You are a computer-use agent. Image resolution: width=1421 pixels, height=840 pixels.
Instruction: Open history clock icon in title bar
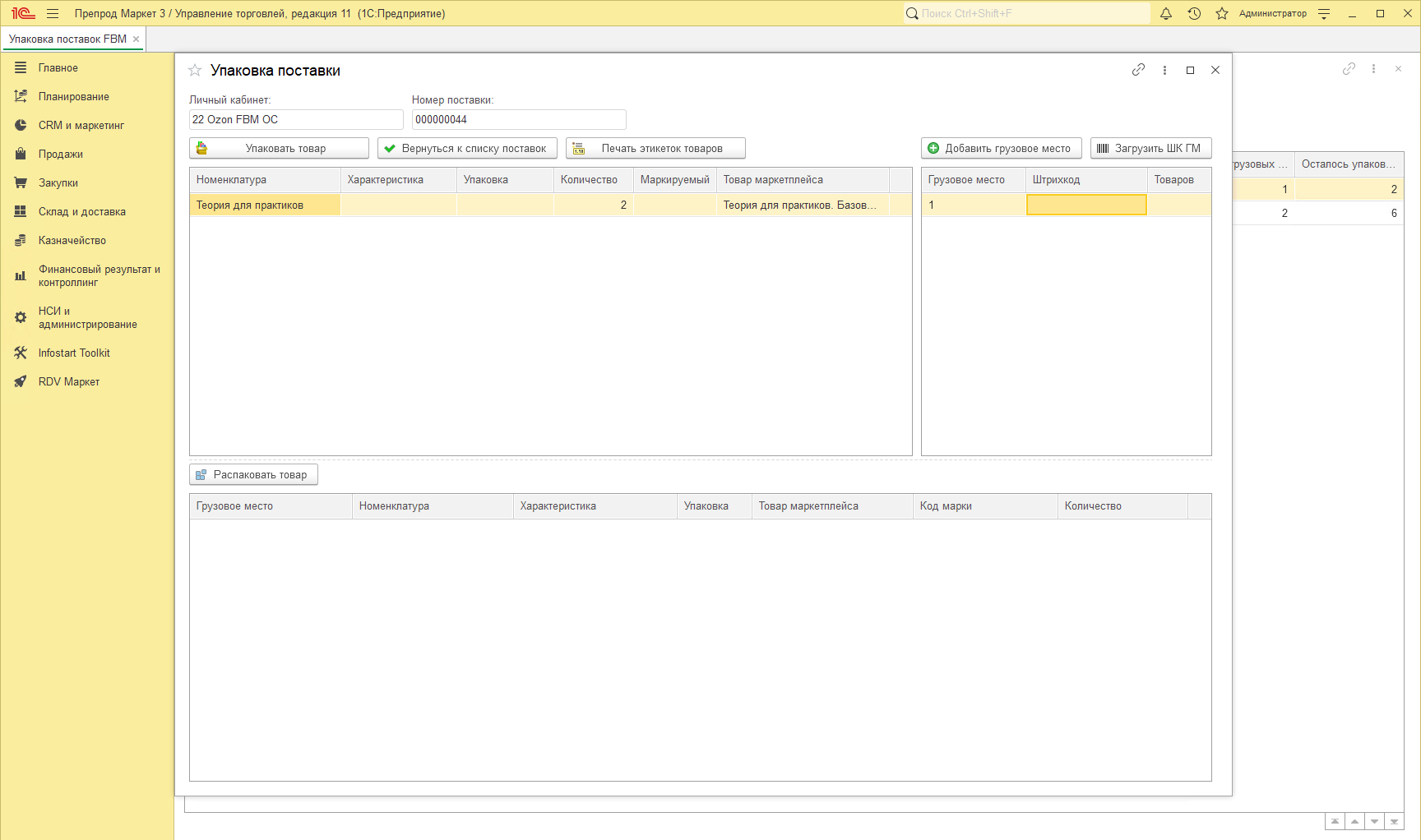coord(1194,13)
